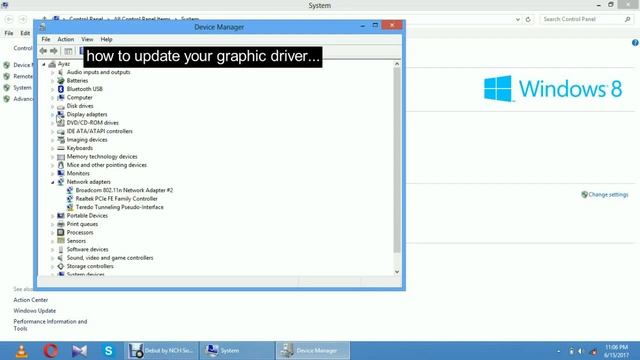This screenshot has height=360, width=640.
Task: Click the refresh icon in System address bar
Action: pyautogui.click(x=528, y=19)
